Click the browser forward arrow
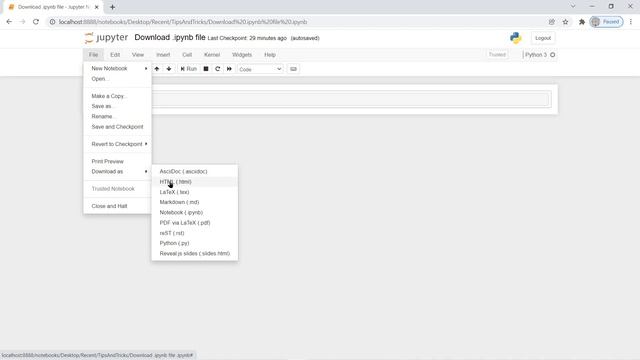The width and height of the screenshot is (640, 360). coord(22,22)
